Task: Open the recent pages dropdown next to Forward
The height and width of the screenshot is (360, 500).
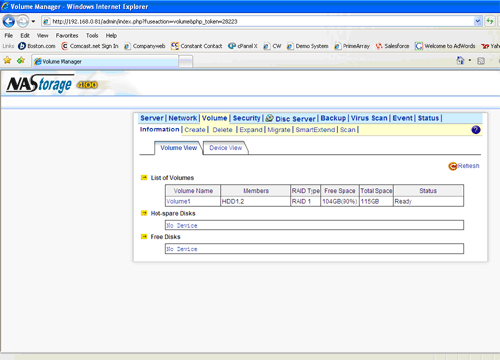Action: coord(33,22)
